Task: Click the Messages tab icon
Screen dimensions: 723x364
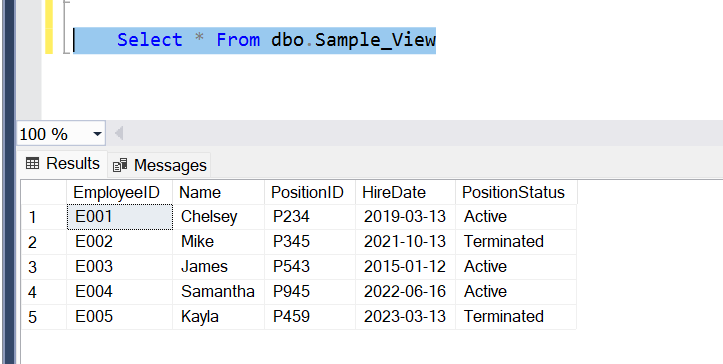Action: (x=120, y=165)
